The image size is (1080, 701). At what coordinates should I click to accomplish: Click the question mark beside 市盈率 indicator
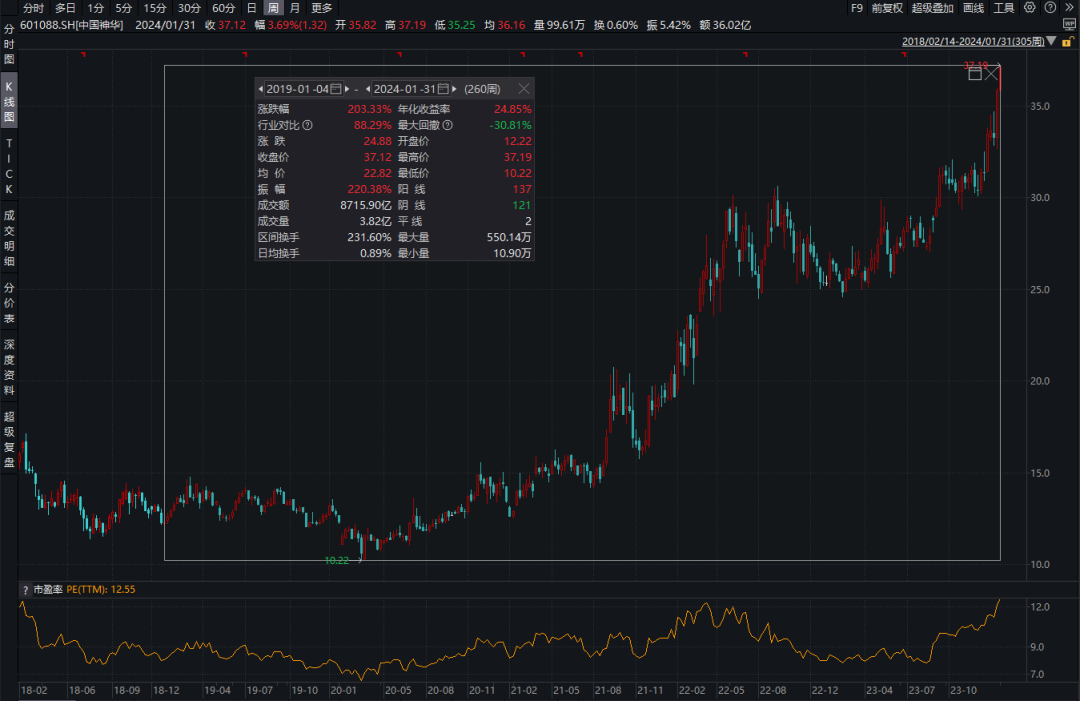pyautogui.click(x=25, y=590)
